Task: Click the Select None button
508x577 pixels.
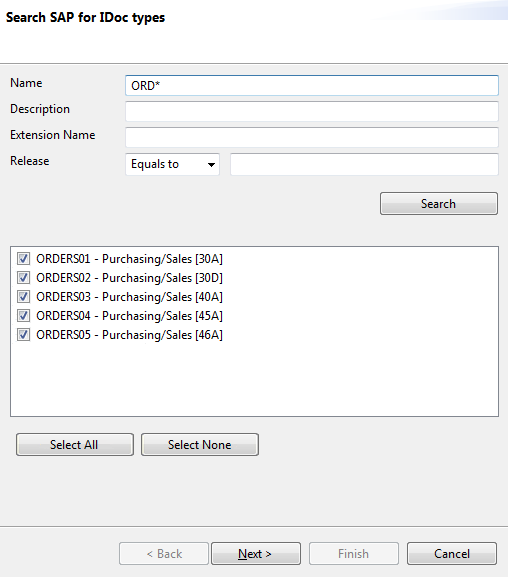Action: [200, 445]
